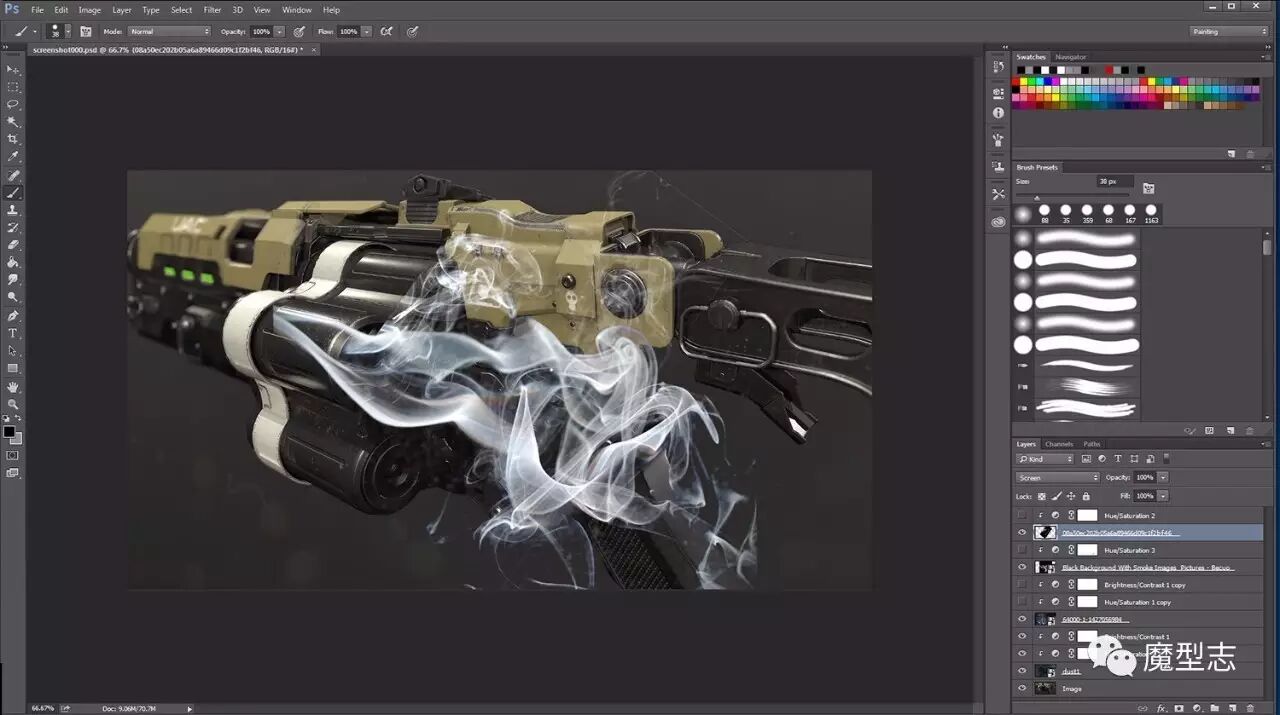
Task: Select the Zoom tool
Action: point(13,404)
